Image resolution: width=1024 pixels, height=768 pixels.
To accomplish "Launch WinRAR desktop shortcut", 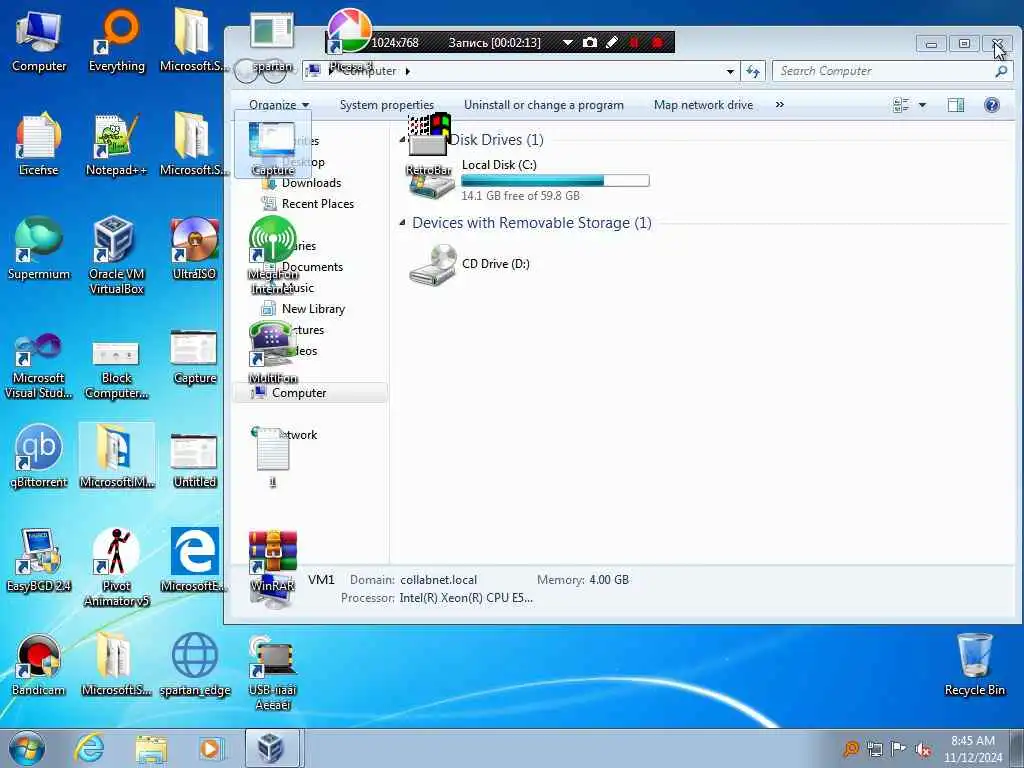I will pos(272,560).
